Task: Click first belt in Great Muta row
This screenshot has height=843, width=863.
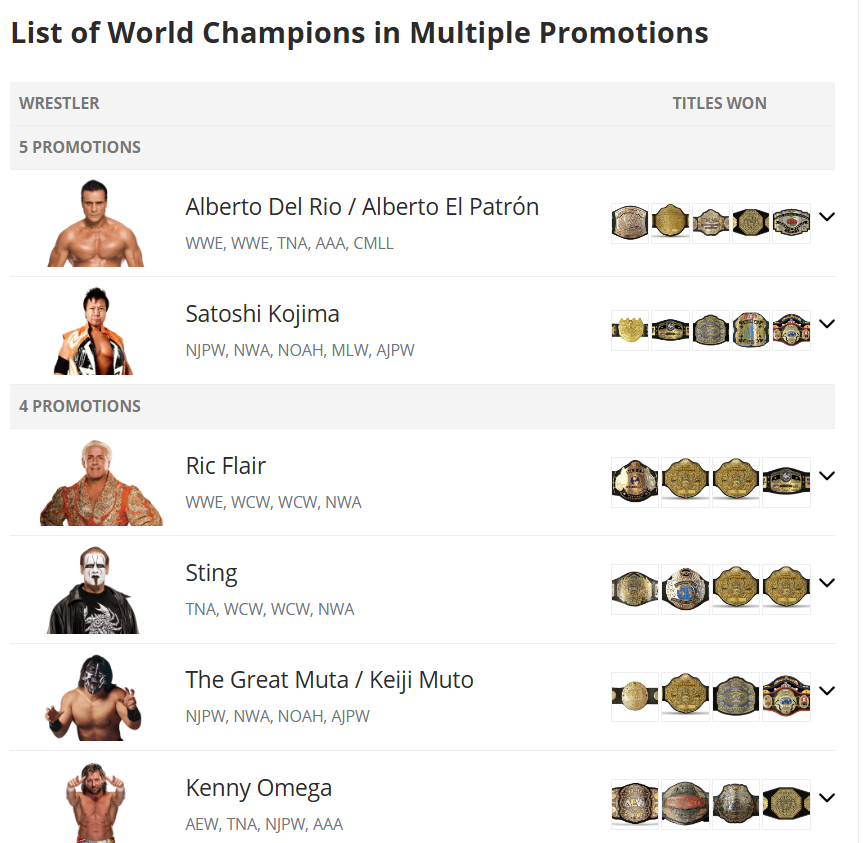Action: [x=635, y=696]
